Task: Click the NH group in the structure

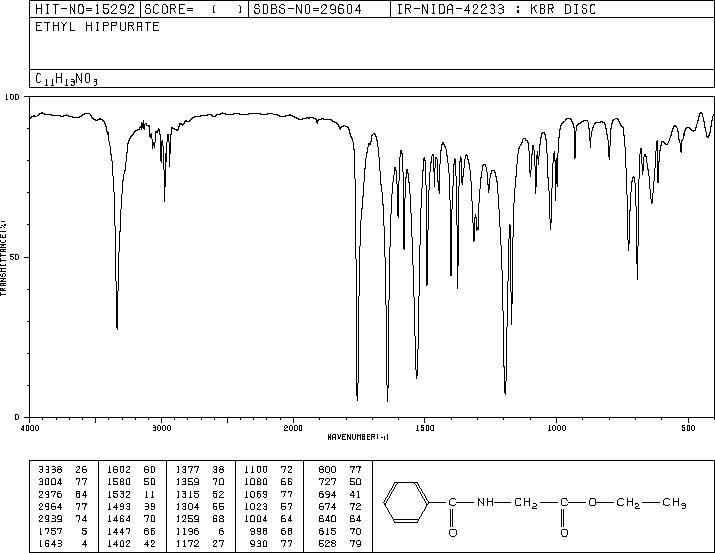Action: click(x=485, y=502)
